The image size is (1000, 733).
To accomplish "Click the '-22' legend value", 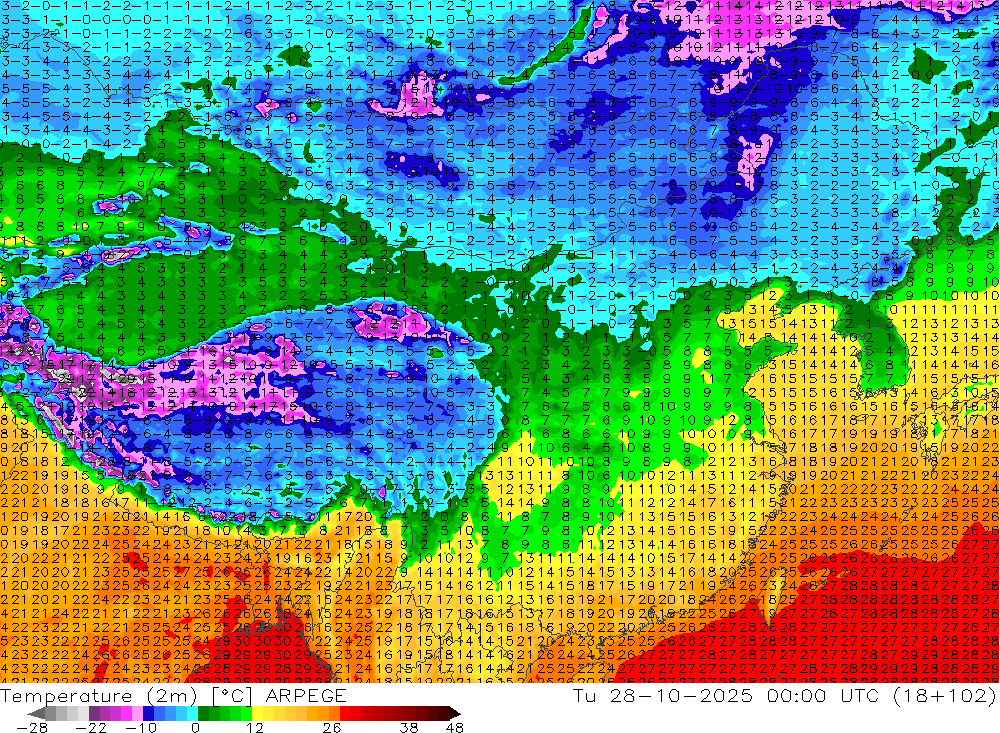I will (x=91, y=727).
